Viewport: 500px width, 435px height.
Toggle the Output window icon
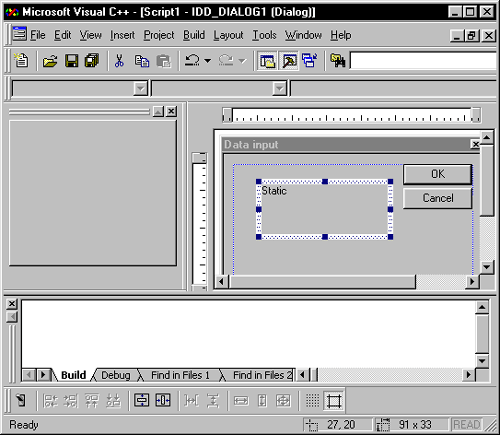click(289, 61)
